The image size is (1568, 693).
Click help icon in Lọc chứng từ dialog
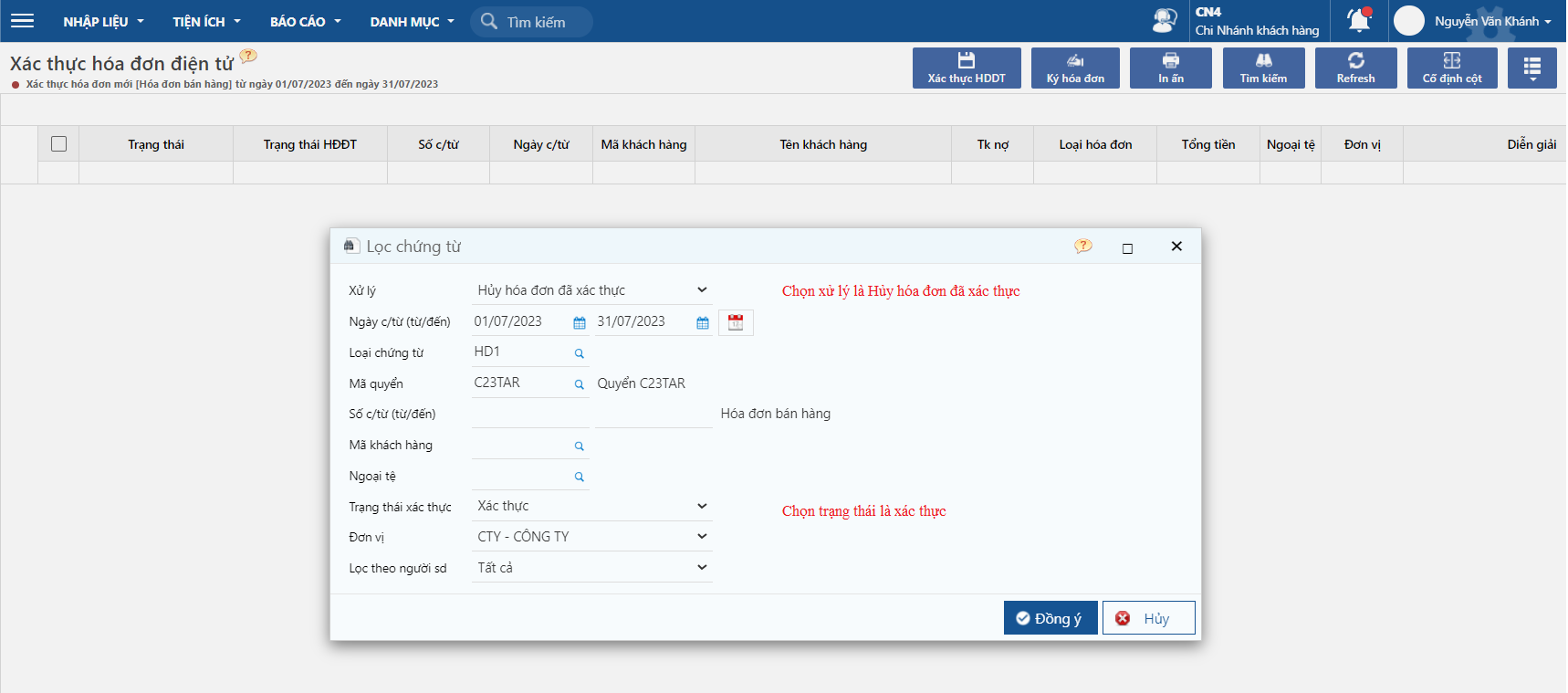pyautogui.click(x=1082, y=247)
